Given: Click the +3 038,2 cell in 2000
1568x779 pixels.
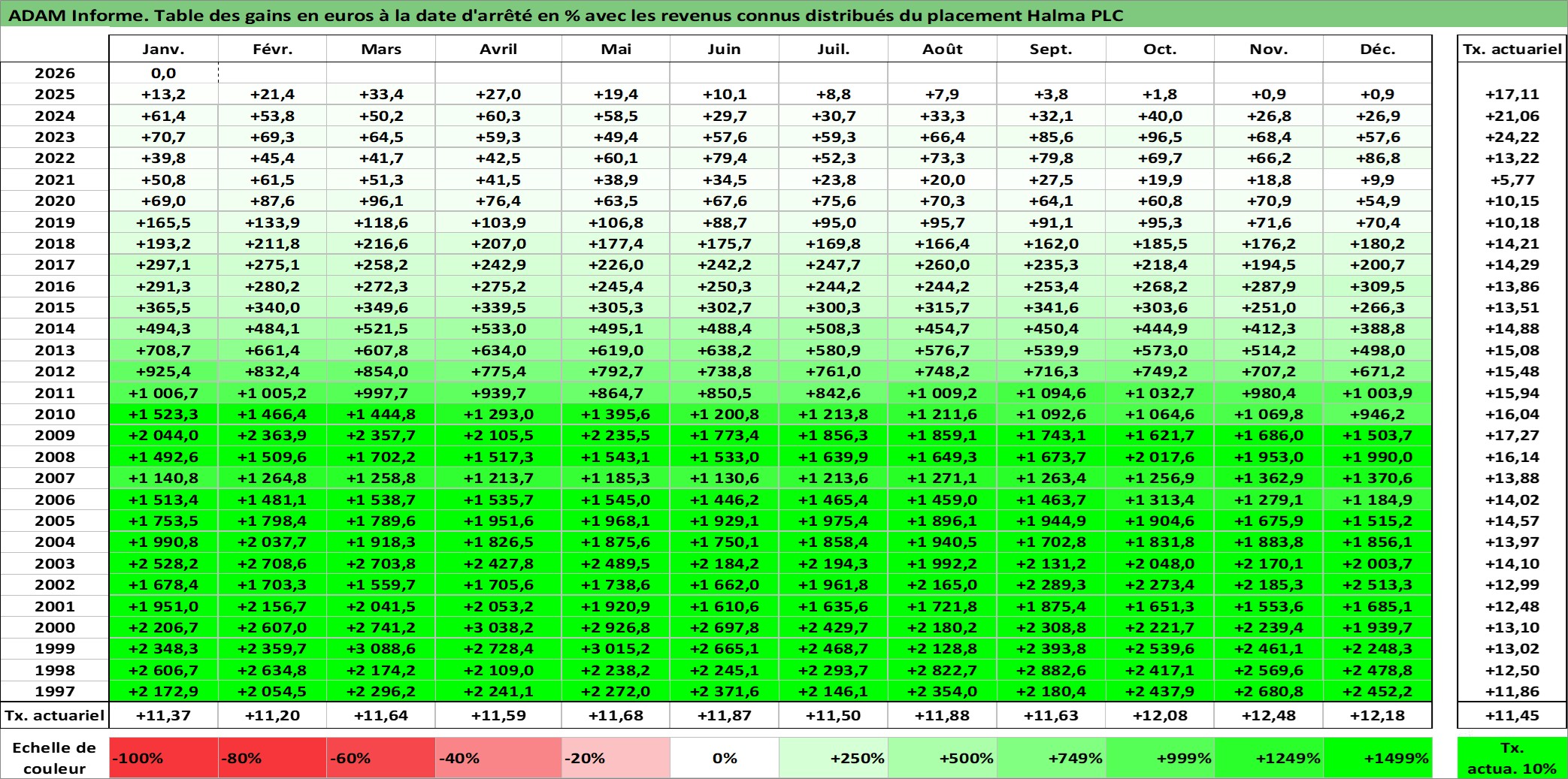Looking at the screenshot, I should click(498, 627).
